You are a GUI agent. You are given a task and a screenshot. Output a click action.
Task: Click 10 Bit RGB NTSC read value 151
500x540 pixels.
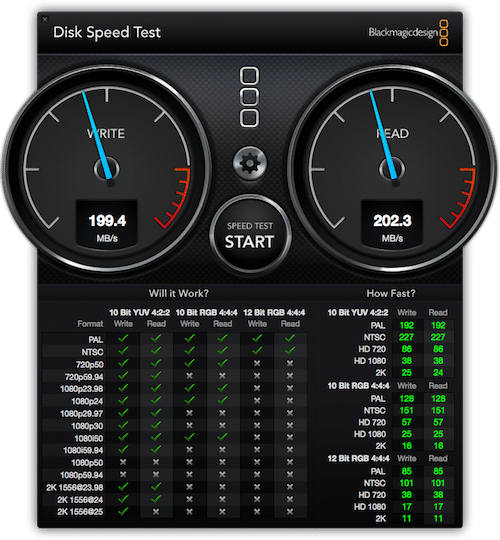(x=438, y=411)
